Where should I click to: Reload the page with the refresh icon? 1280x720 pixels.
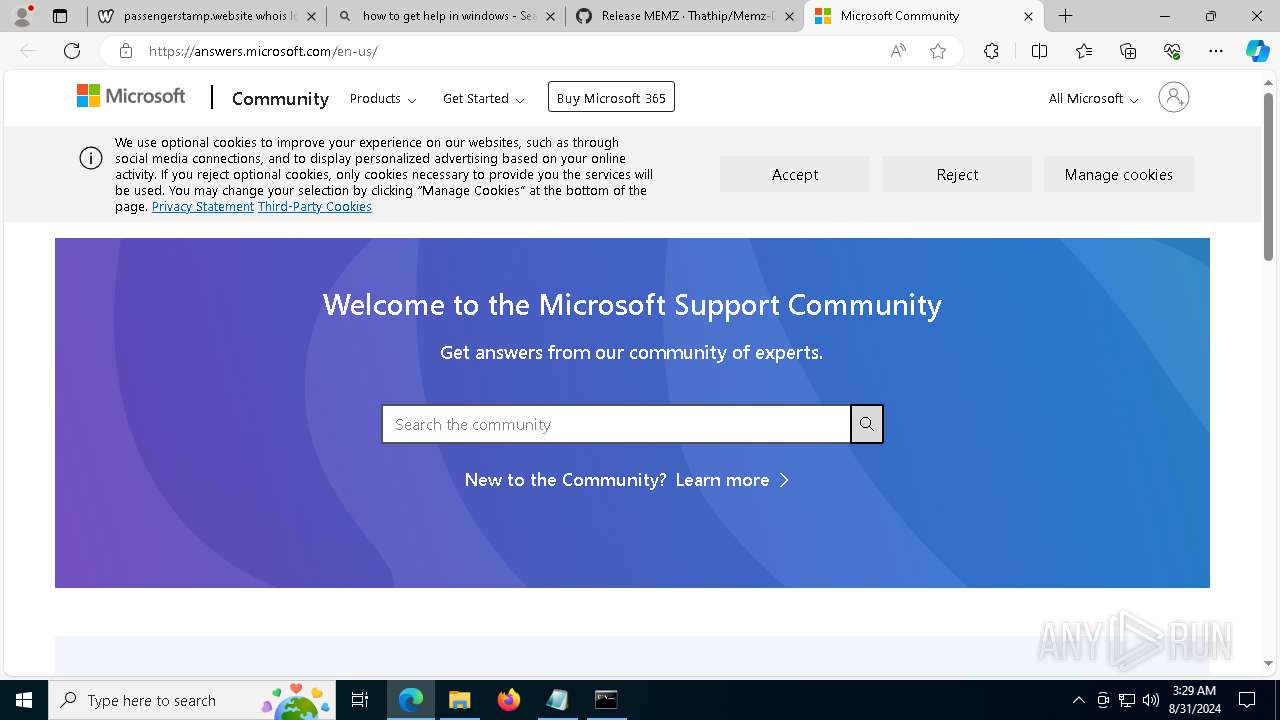tap(72, 51)
